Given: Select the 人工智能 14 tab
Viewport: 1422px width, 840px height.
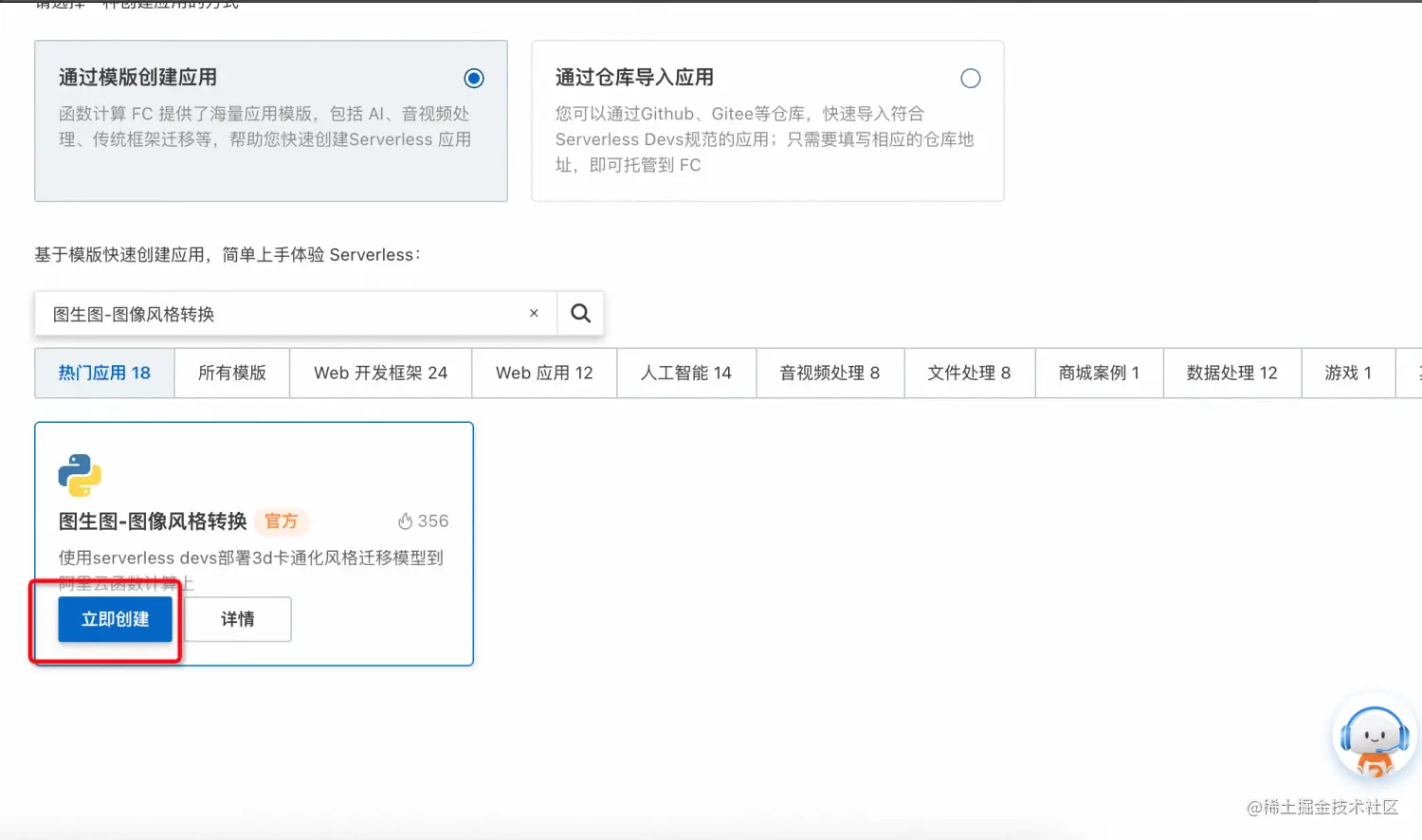Looking at the screenshot, I should click(686, 373).
